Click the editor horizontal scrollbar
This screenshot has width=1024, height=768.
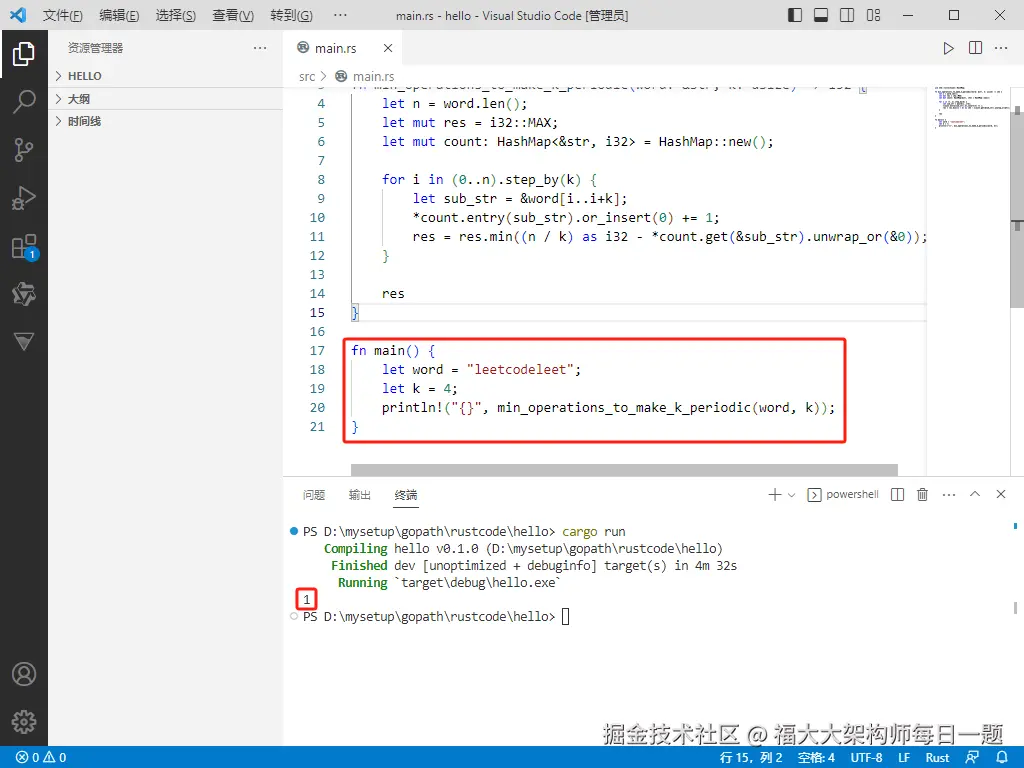[x=624, y=470]
